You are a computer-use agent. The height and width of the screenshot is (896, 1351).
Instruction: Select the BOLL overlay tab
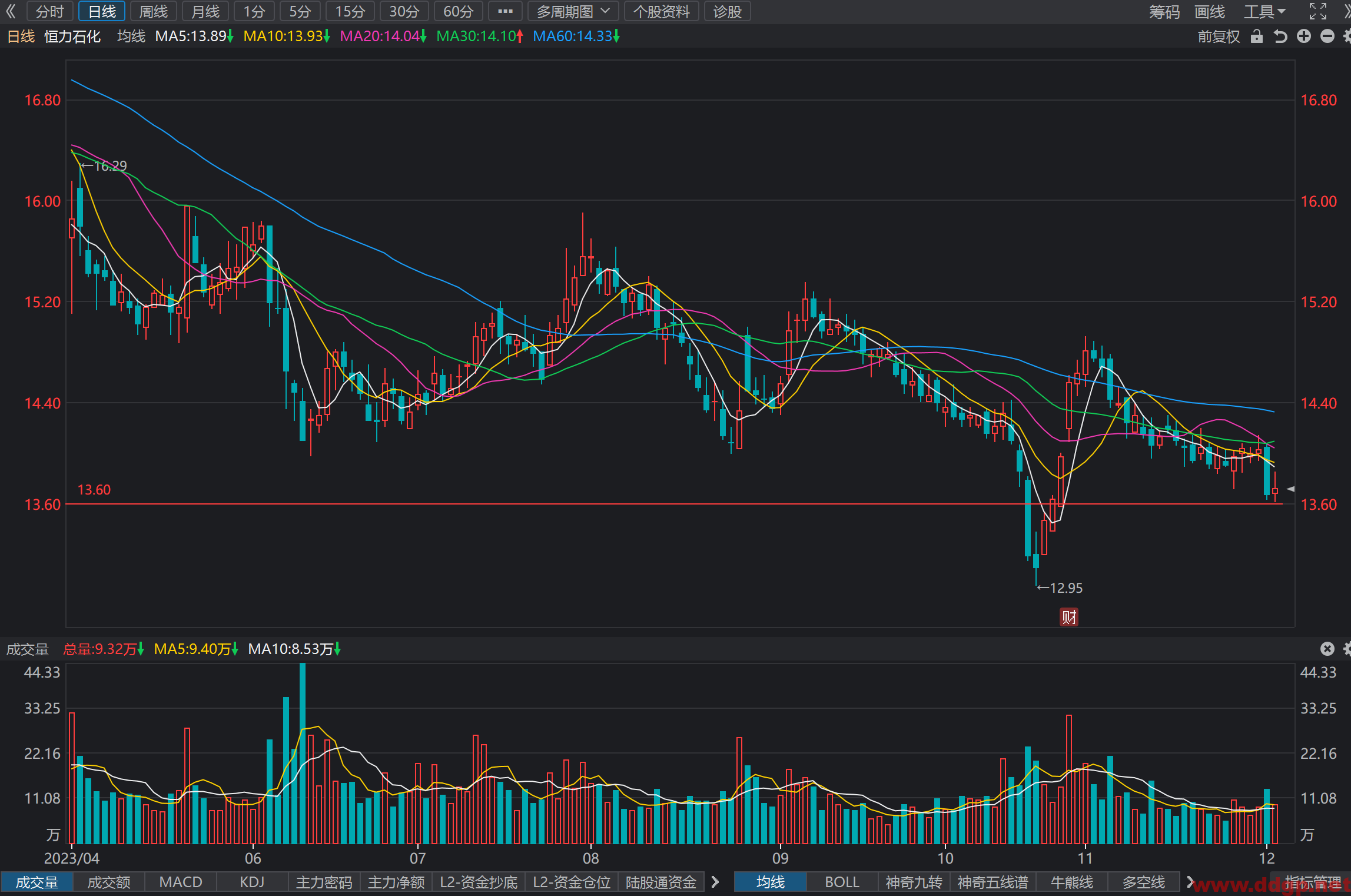842,882
